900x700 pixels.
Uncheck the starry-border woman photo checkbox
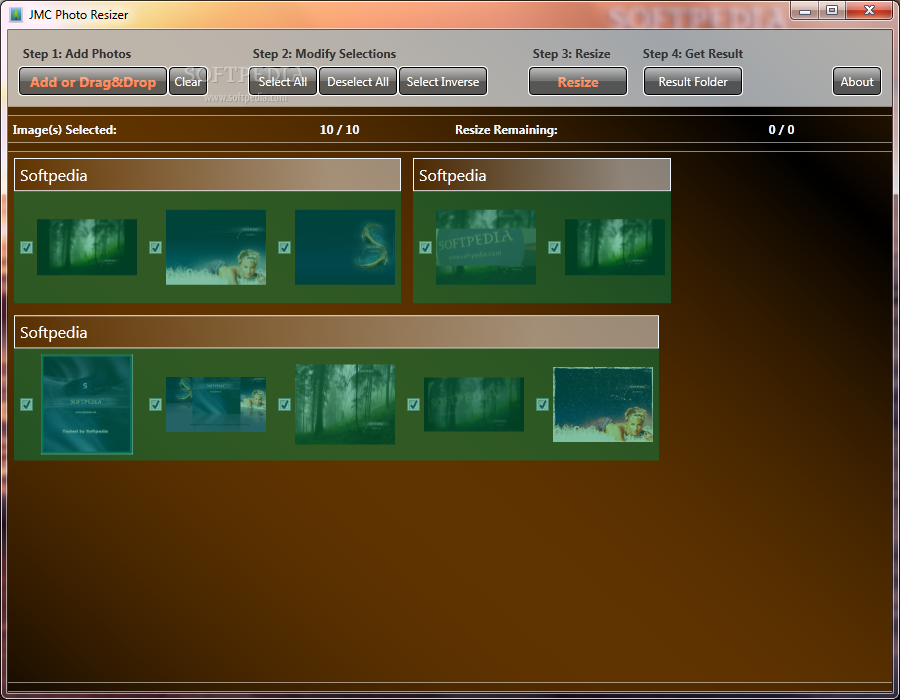click(542, 405)
